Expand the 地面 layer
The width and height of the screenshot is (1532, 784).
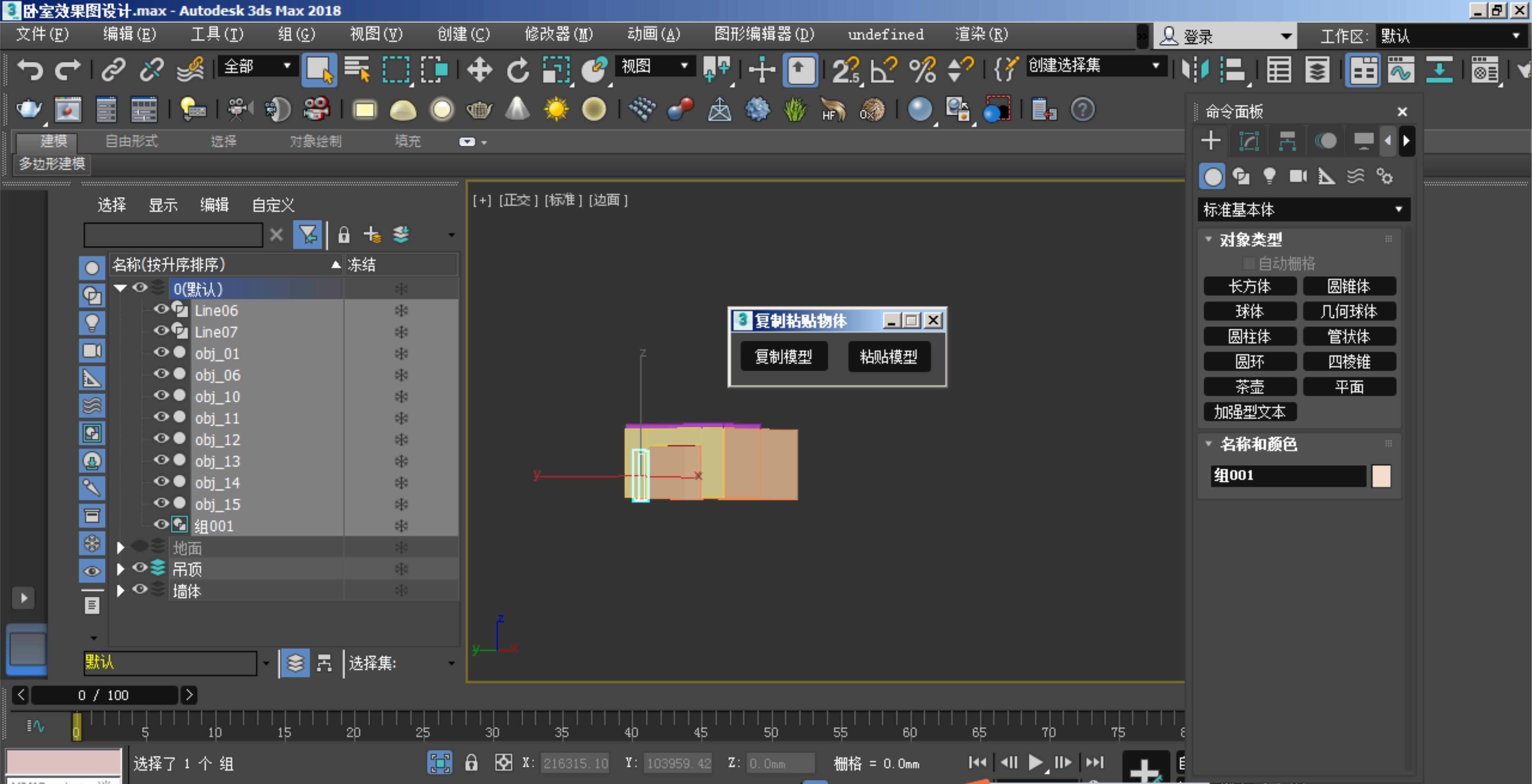(x=120, y=547)
